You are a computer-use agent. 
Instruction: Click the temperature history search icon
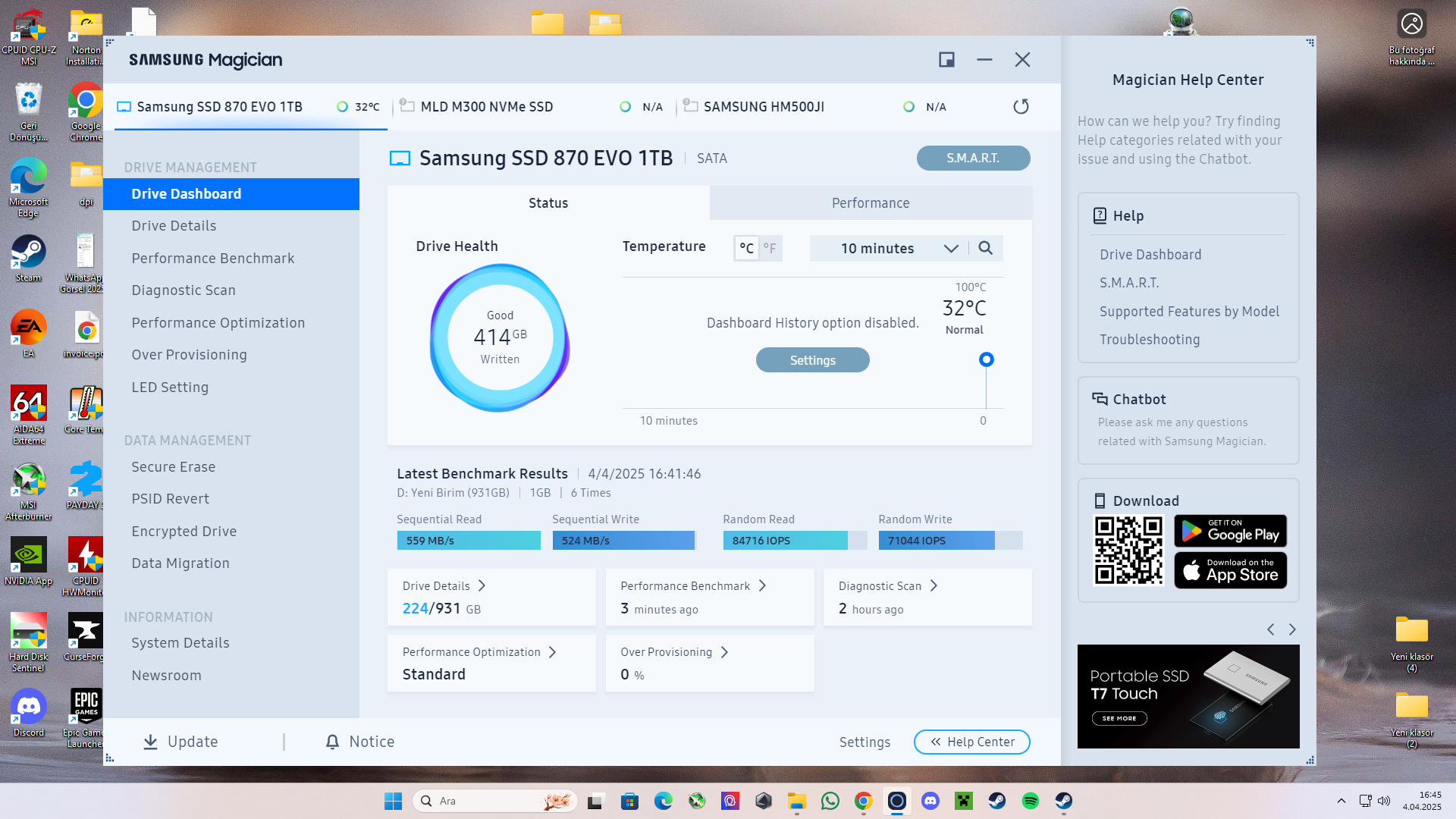coord(985,248)
